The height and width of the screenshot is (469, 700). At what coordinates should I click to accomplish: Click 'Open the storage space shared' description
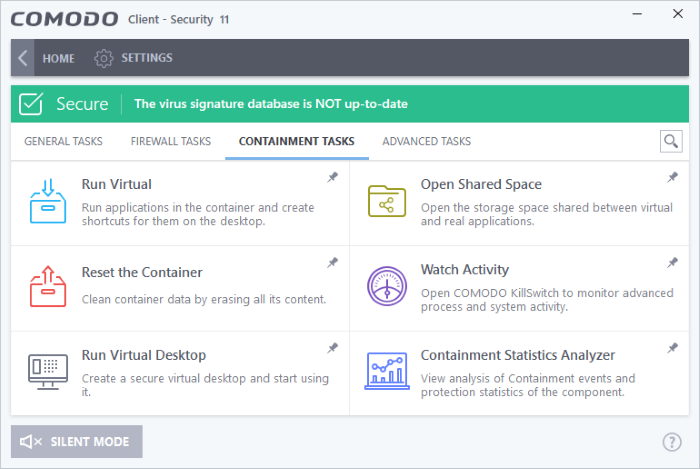tap(546, 214)
